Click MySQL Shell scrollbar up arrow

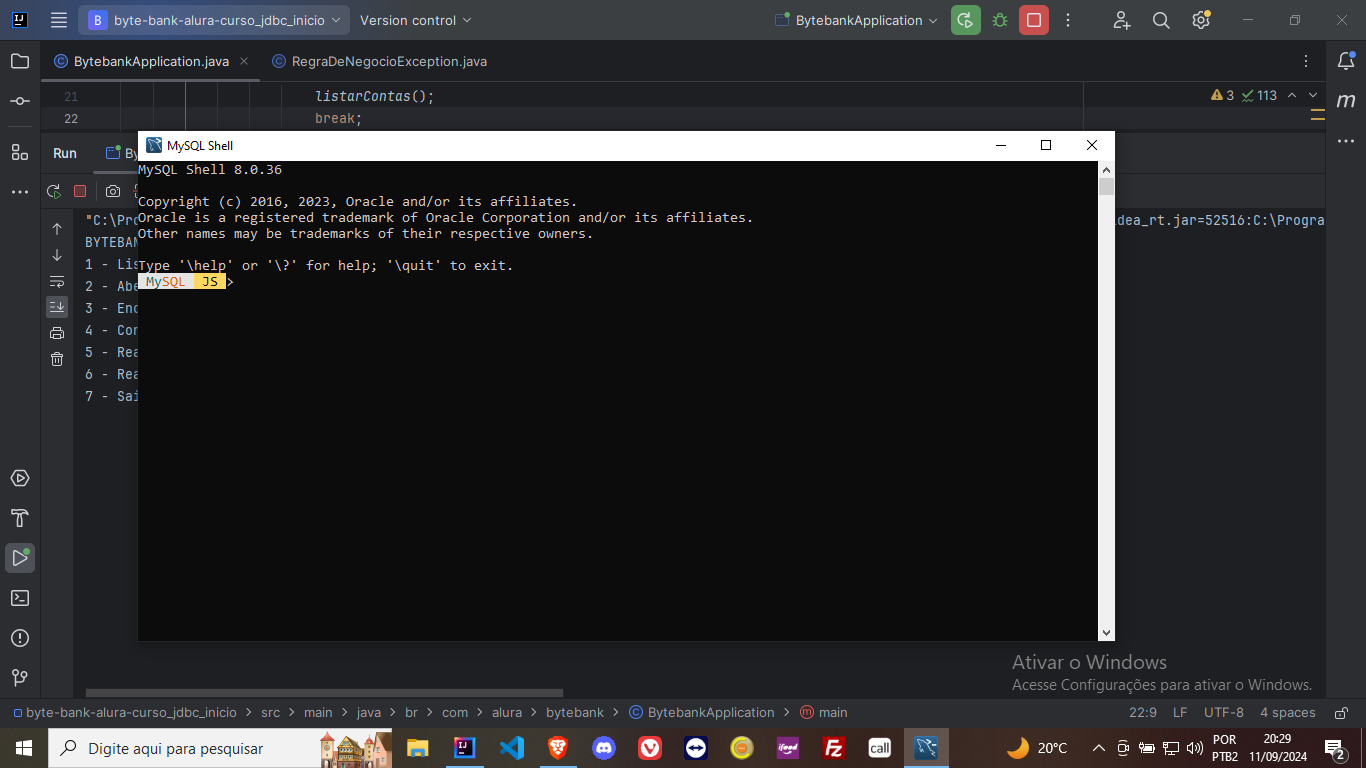coord(1106,169)
